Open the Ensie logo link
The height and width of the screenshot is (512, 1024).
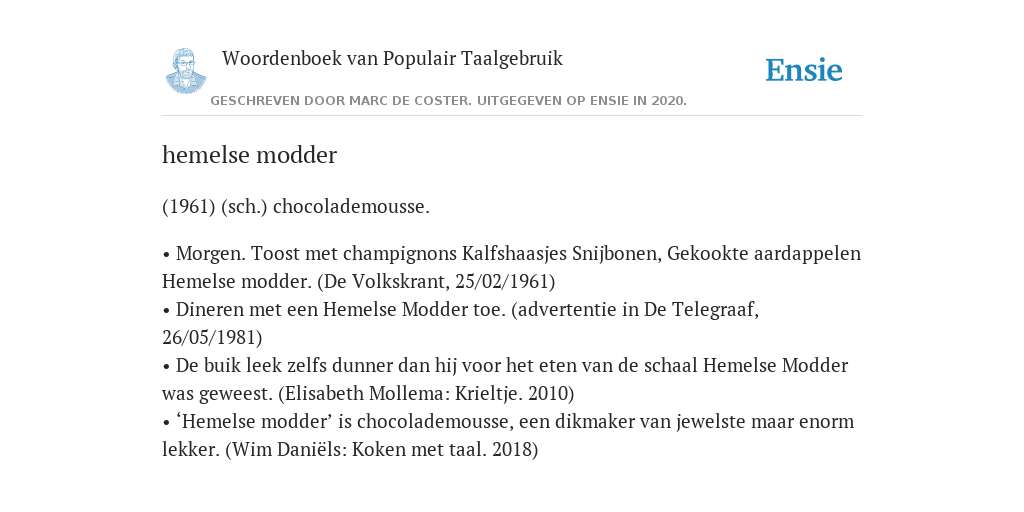click(803, 71)
